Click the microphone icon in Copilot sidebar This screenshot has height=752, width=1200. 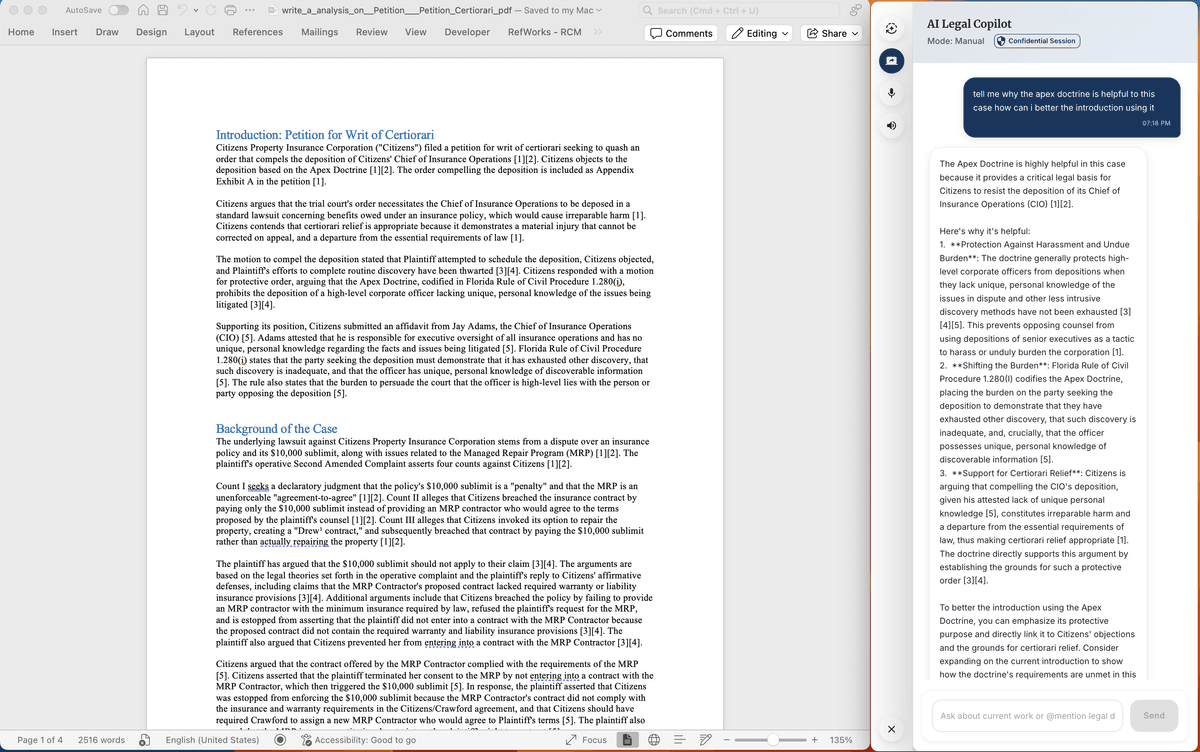(891, 94)
